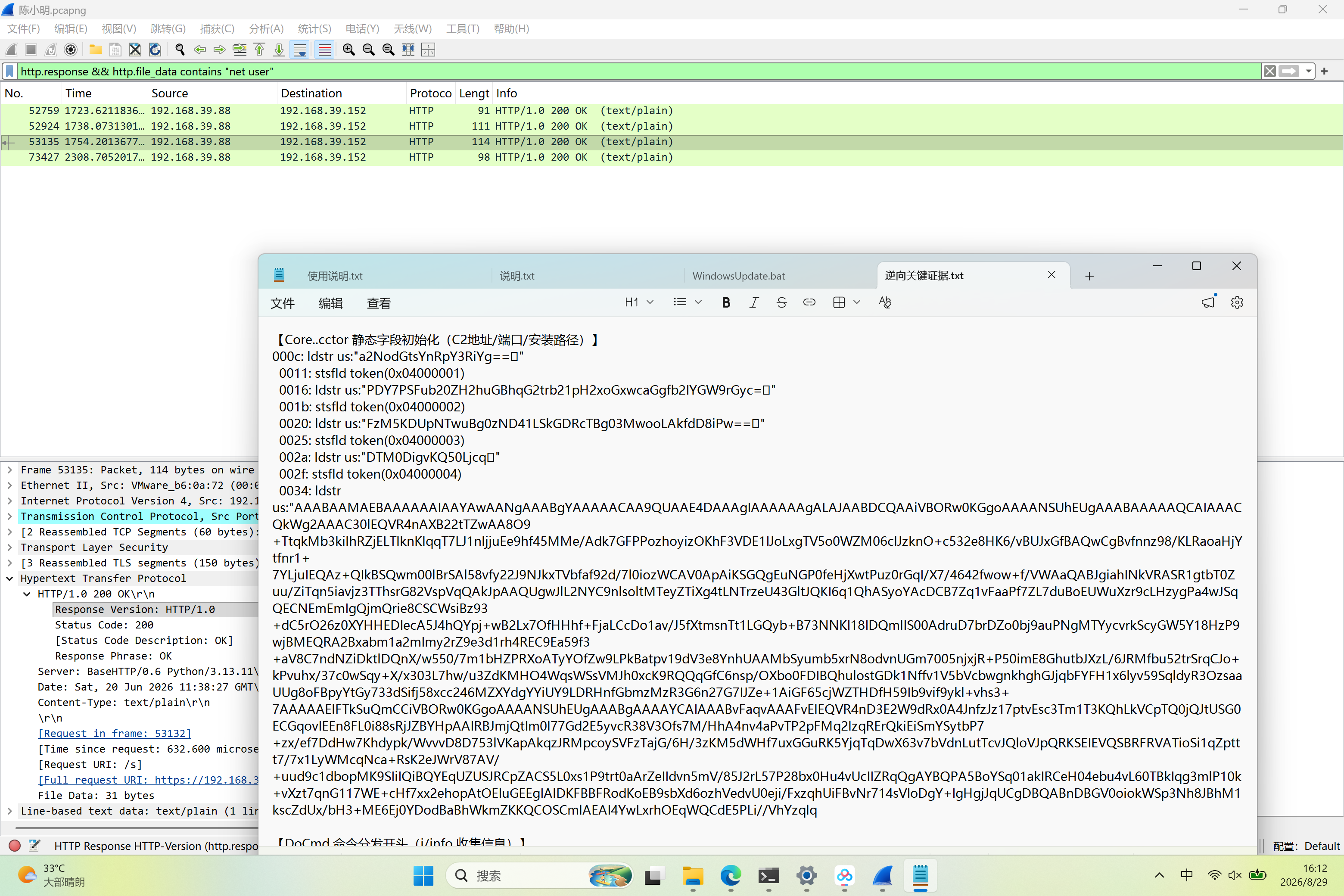The image size is (1344, 896).
Task: Expand the Transport Layer Security node
Action: (10, 548)
